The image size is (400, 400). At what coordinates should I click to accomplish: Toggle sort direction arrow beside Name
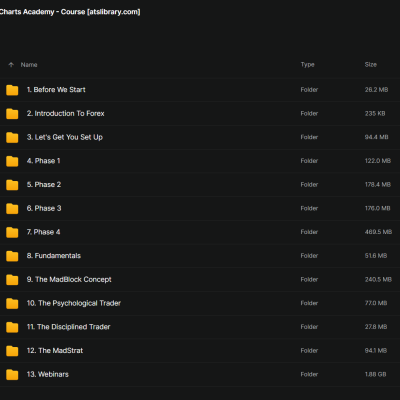click(11, 65)
